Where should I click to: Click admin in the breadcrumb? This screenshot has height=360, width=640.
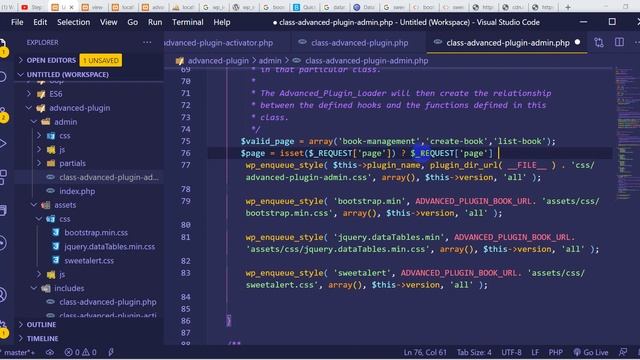click(x=270, y=61)
